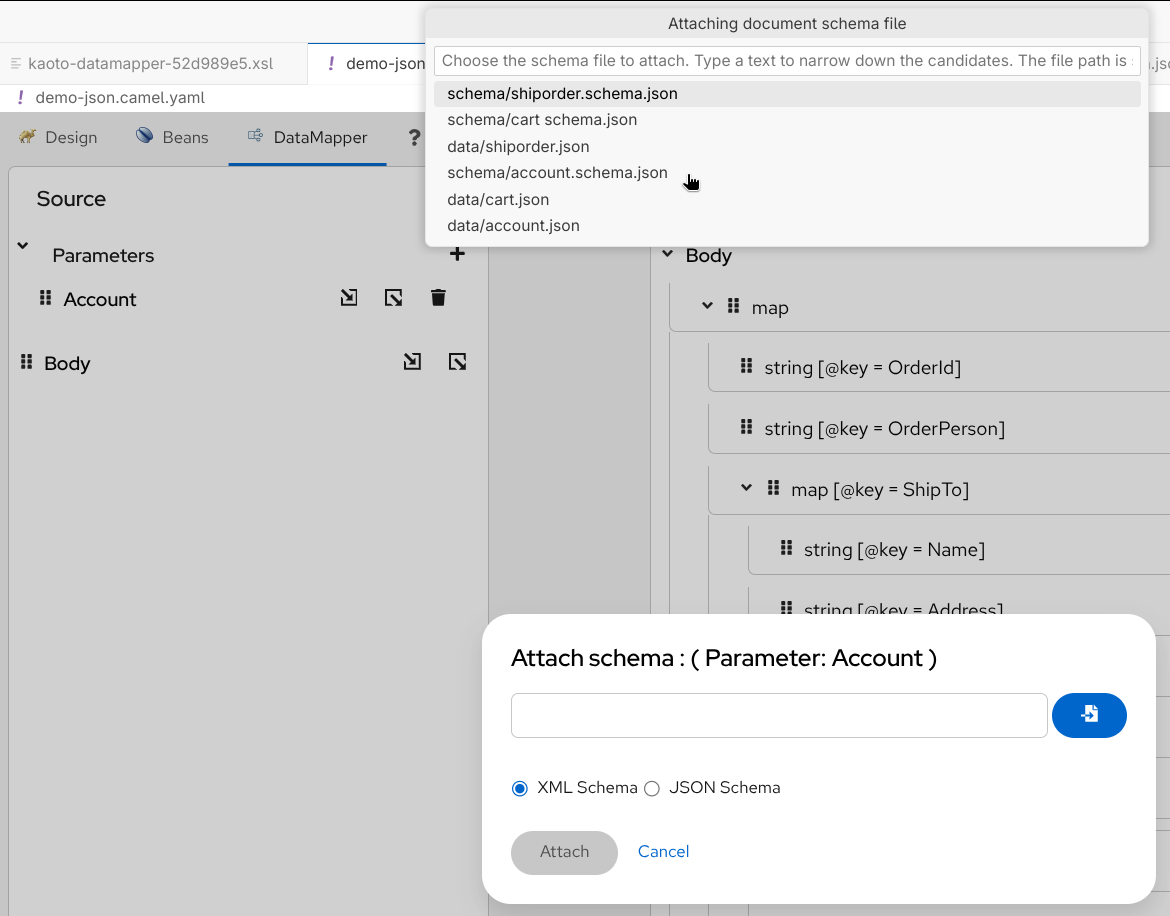Attach a schema to the Account parameter
This screenshot has height=916, width=1170.
(x=349, y=297)
